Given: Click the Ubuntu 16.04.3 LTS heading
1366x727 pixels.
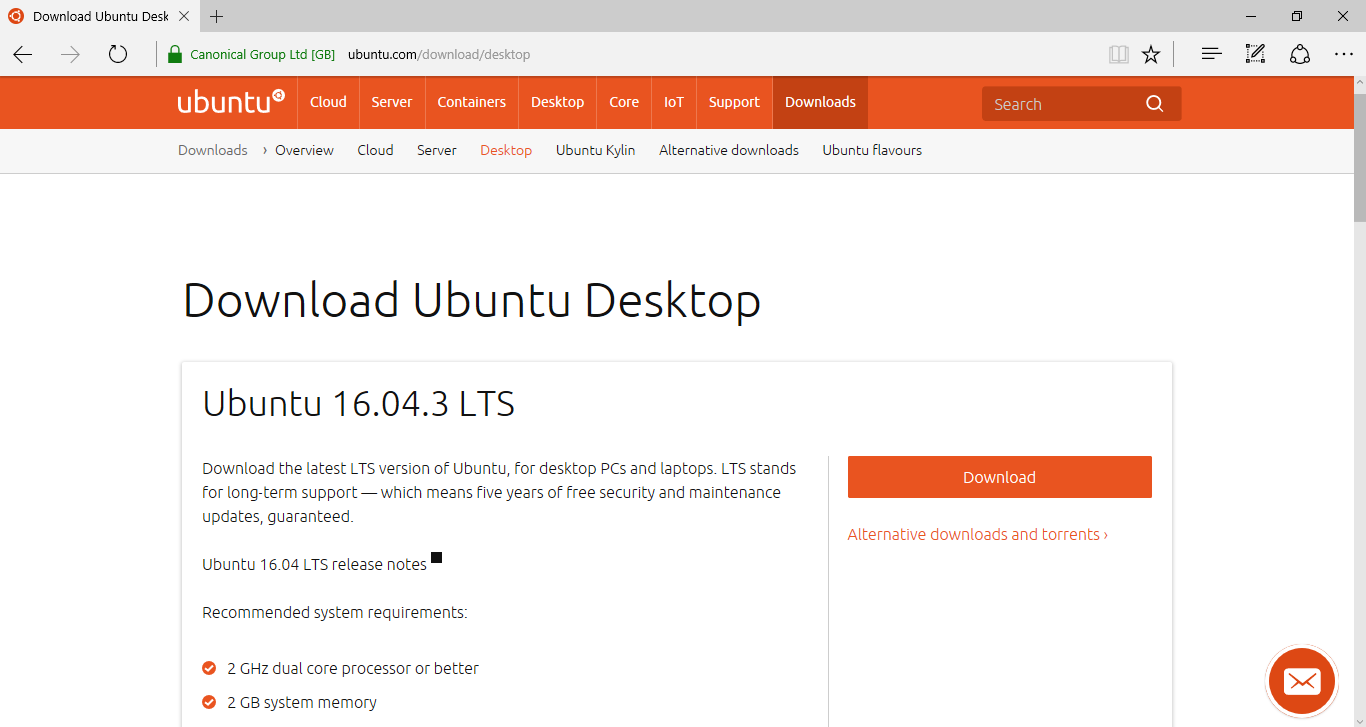Looking at the screenshot, I should 359,403.
